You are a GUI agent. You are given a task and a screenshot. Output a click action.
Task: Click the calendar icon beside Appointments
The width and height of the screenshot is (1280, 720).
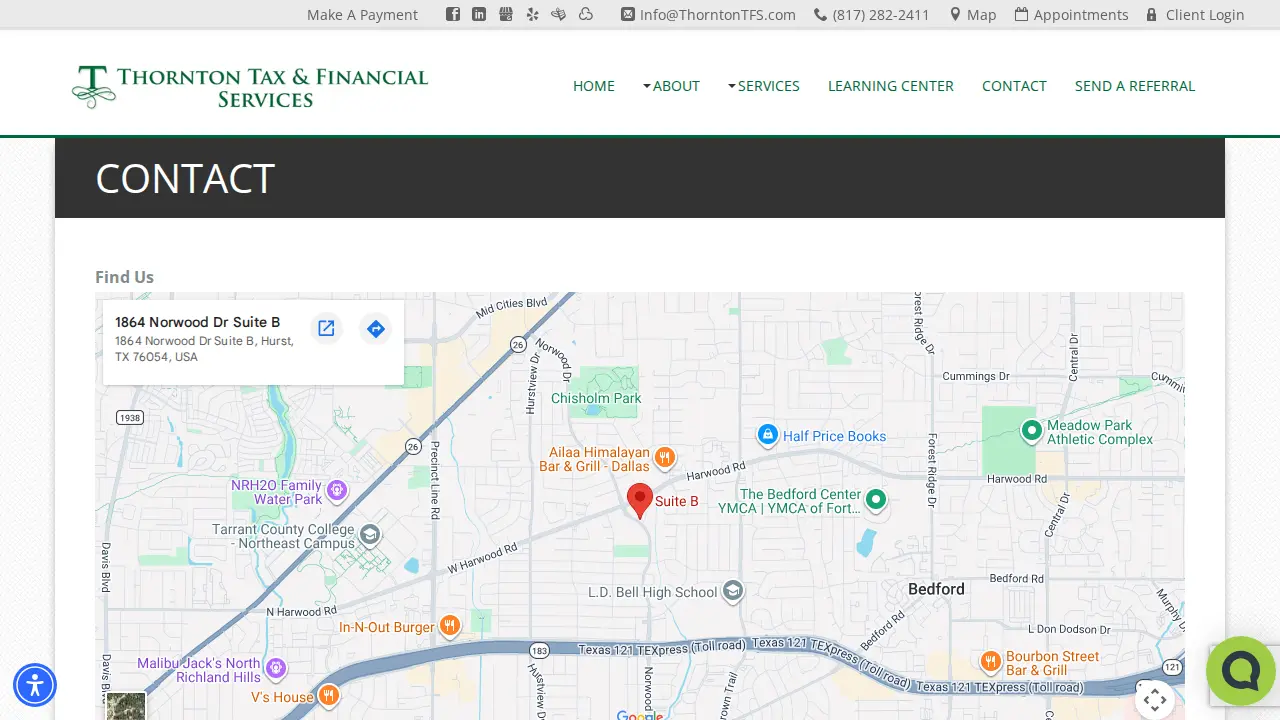[x=1021, y=14]
